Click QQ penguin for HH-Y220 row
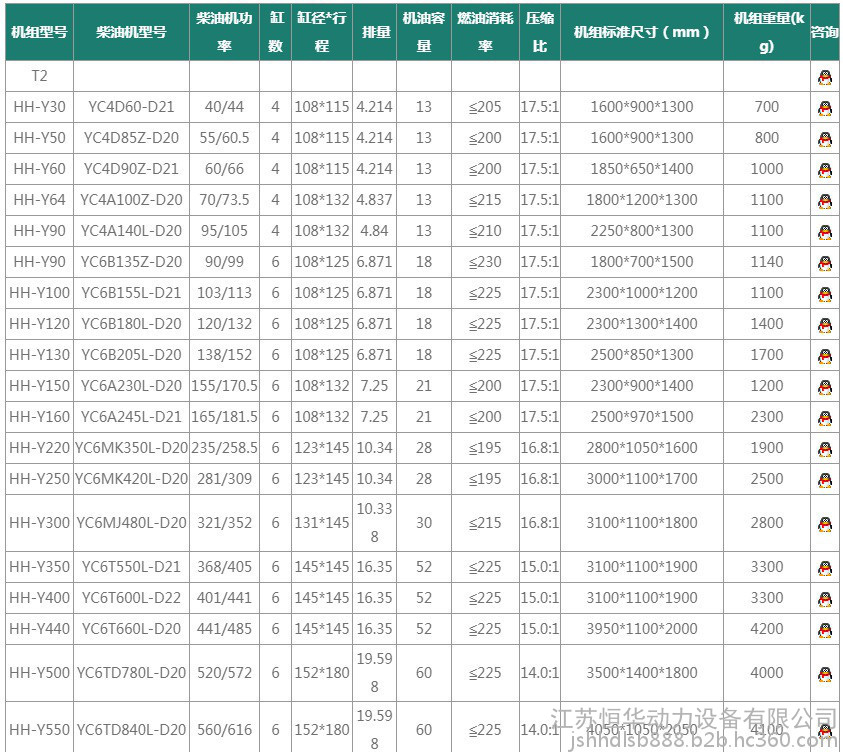 point(825,450)
